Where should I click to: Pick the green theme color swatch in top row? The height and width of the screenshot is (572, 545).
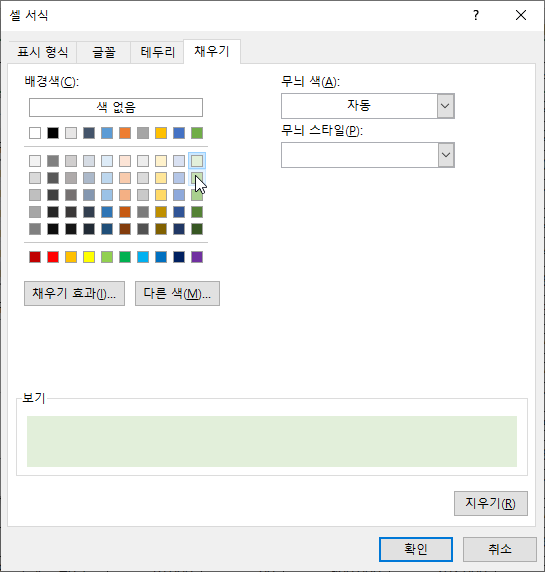click(197, 133)
